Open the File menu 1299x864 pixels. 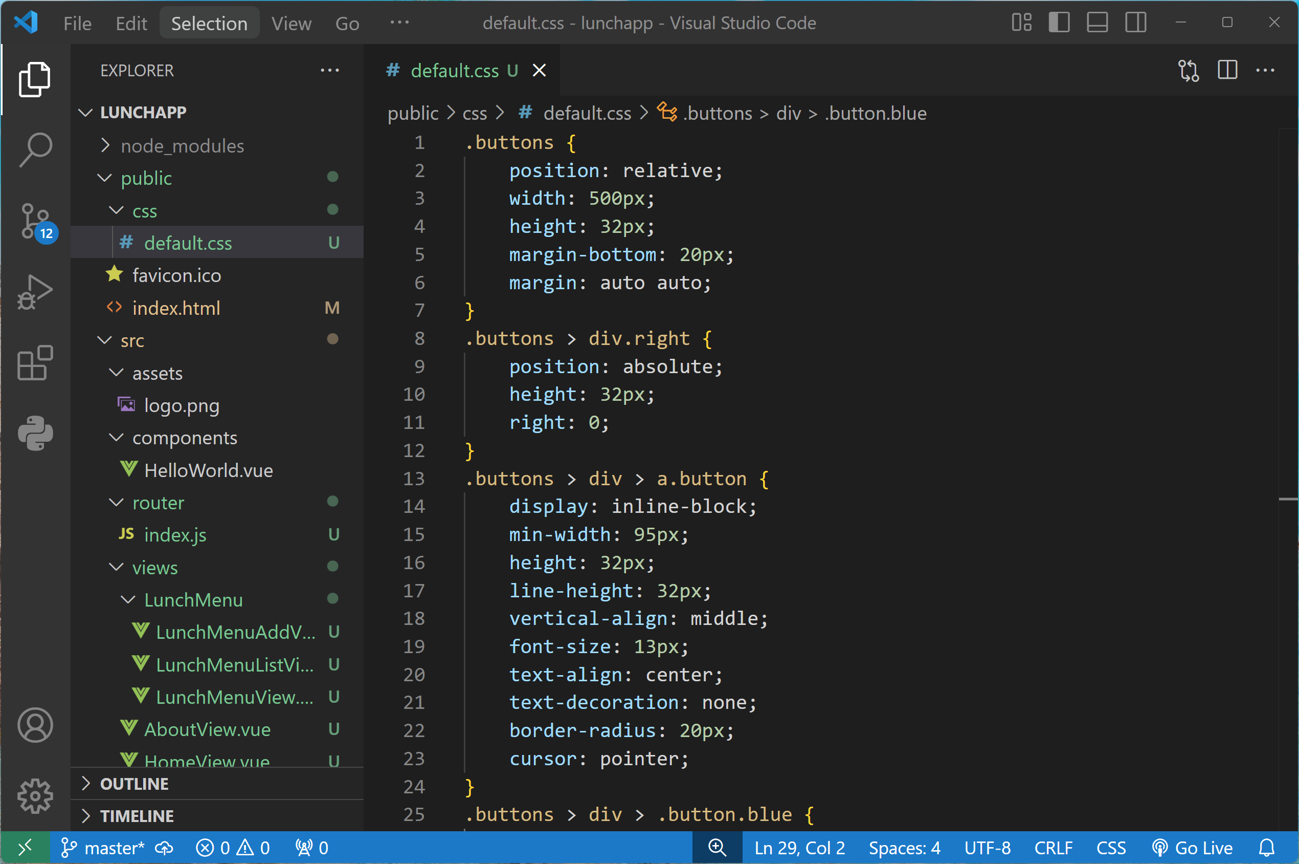click(77, 23)
